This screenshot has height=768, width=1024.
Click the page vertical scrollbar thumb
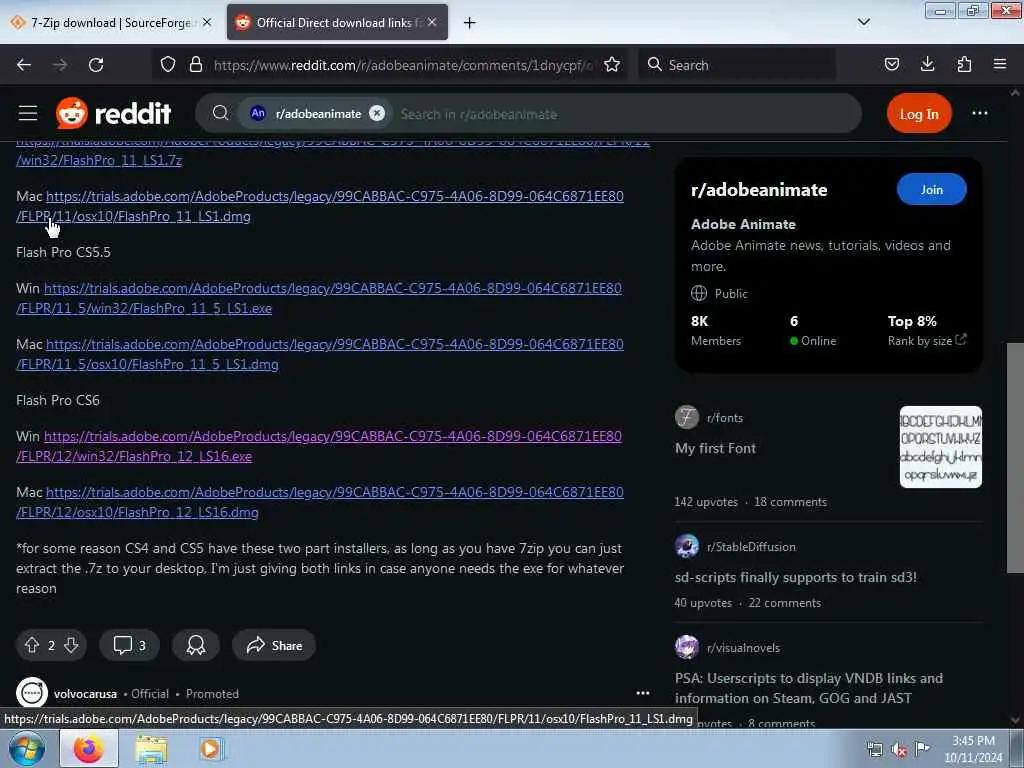tap(1015, 457)
